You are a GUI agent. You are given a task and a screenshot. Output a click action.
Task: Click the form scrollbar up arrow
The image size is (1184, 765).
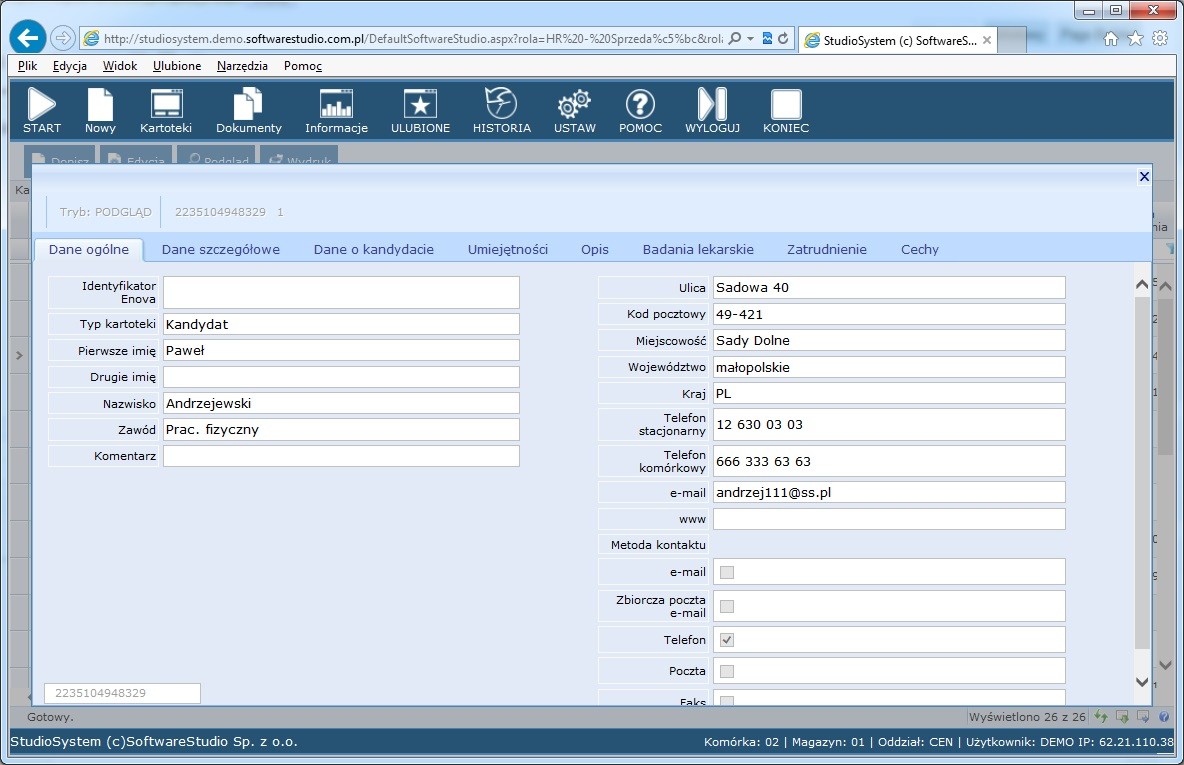pos(1142,285)
